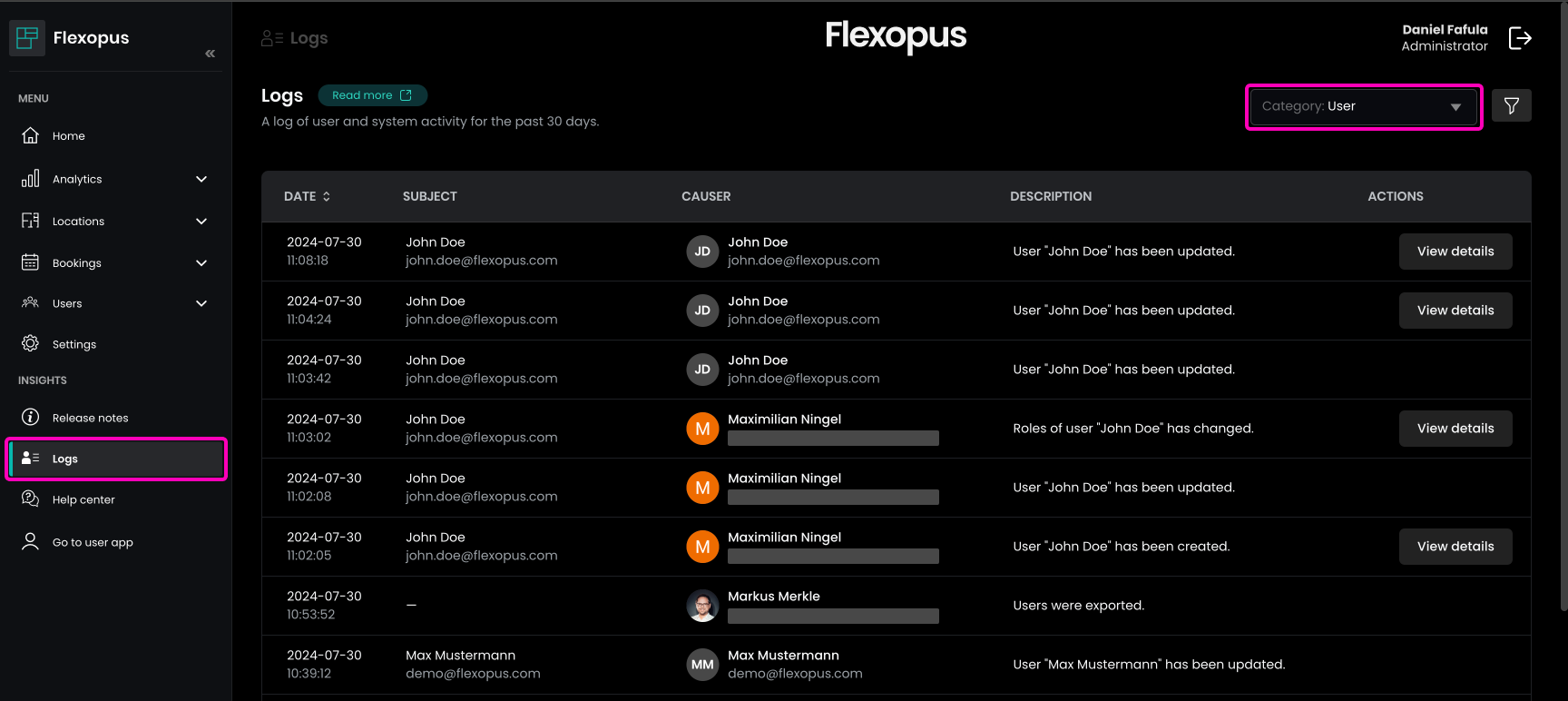Go to Release notes page
The image size is (1568, 701).
click(x=90, y=418)
